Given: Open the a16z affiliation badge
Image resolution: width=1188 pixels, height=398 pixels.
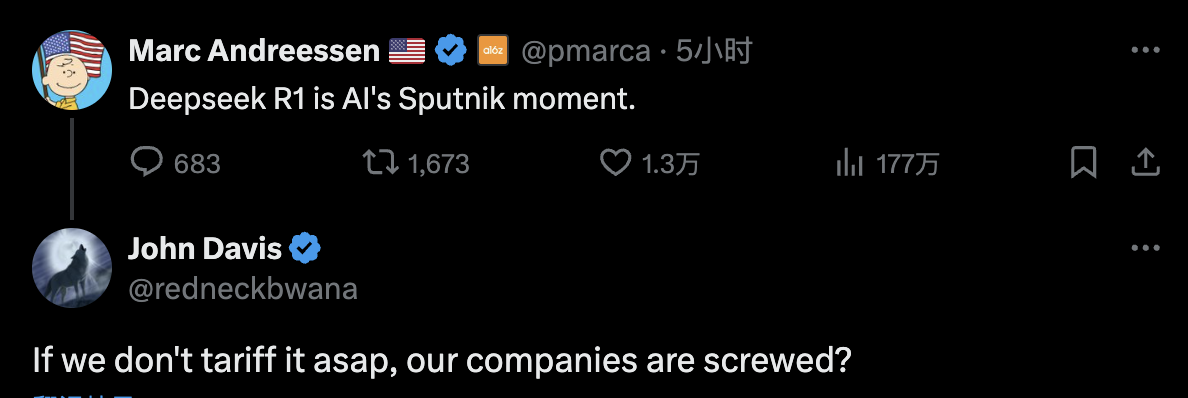Looking at the screenshot, I should (x=493, y=52).
